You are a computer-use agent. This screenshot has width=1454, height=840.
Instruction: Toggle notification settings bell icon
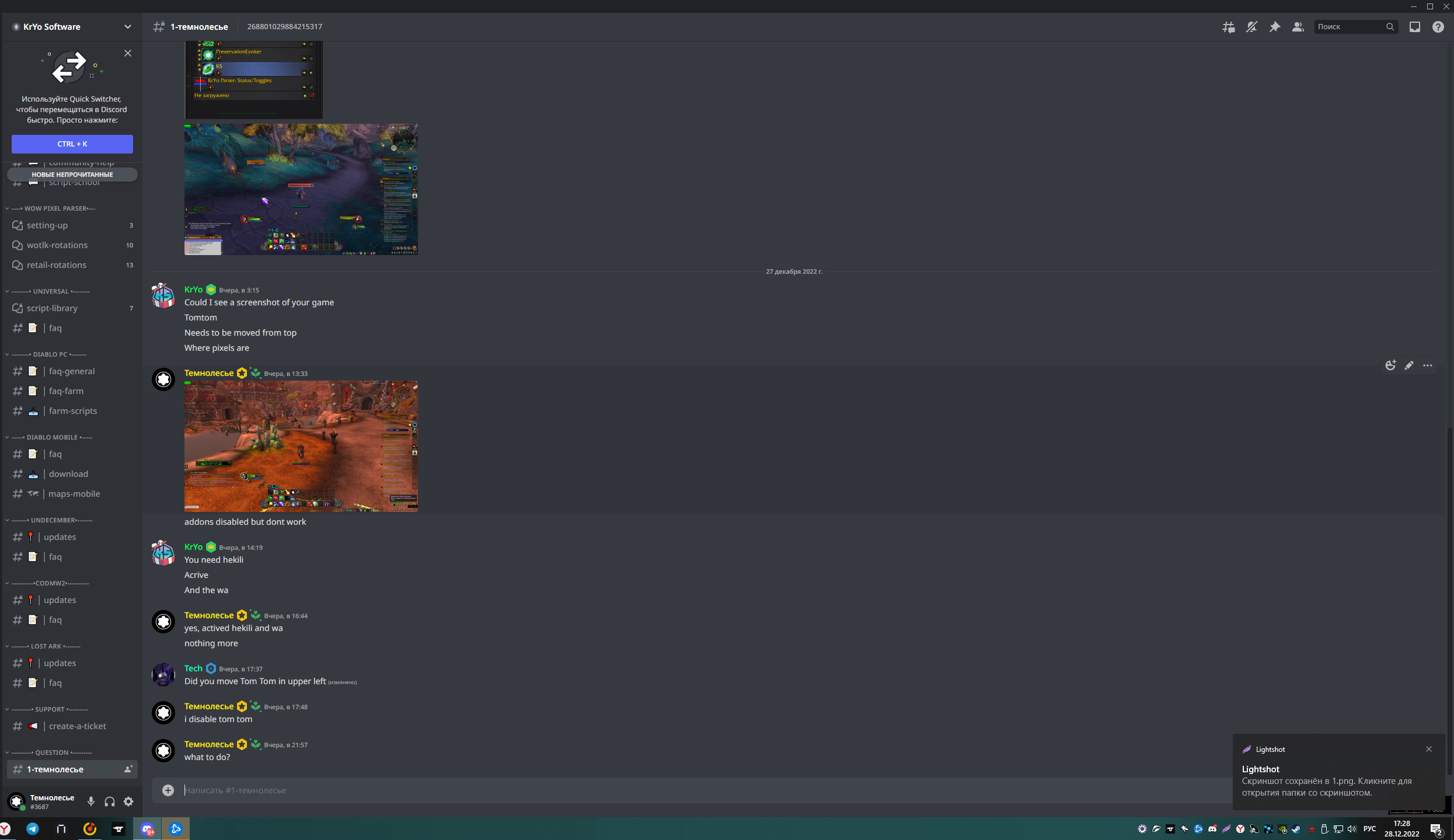tap(1251, 27)
